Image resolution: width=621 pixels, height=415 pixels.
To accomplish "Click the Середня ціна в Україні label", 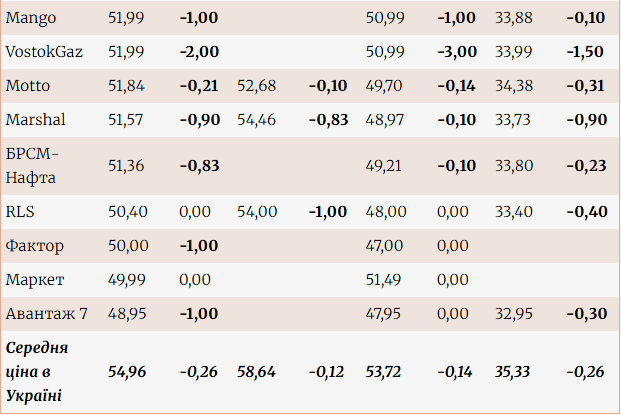I will coord(38,371).
